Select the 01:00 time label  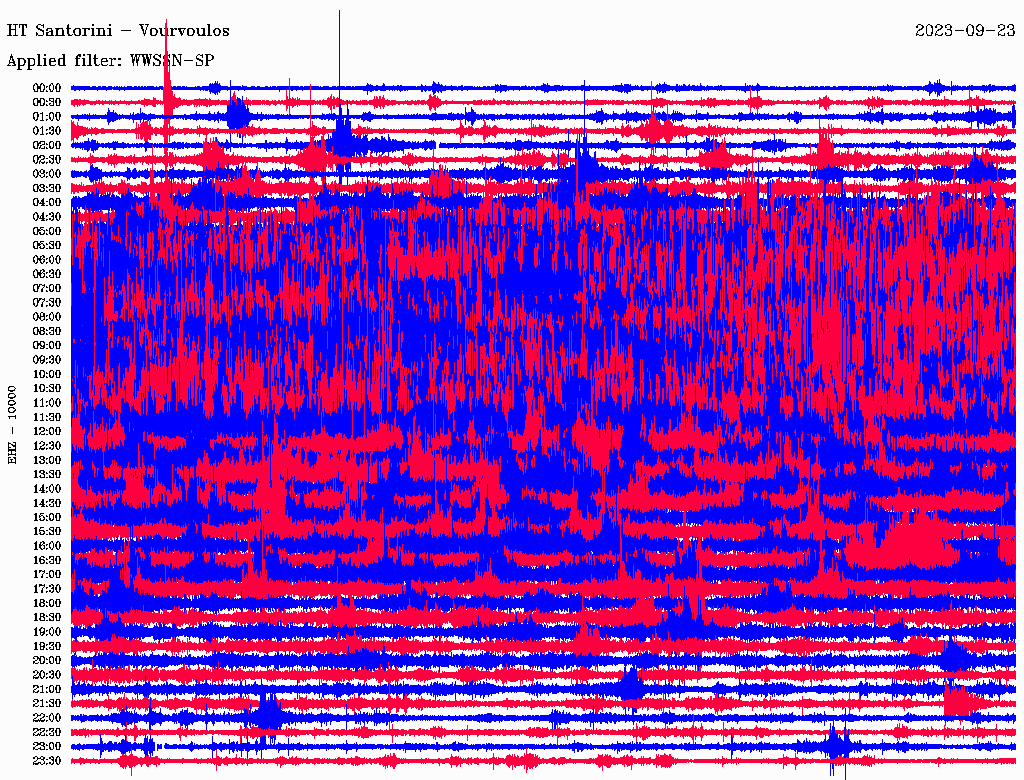tap(46, 116)
